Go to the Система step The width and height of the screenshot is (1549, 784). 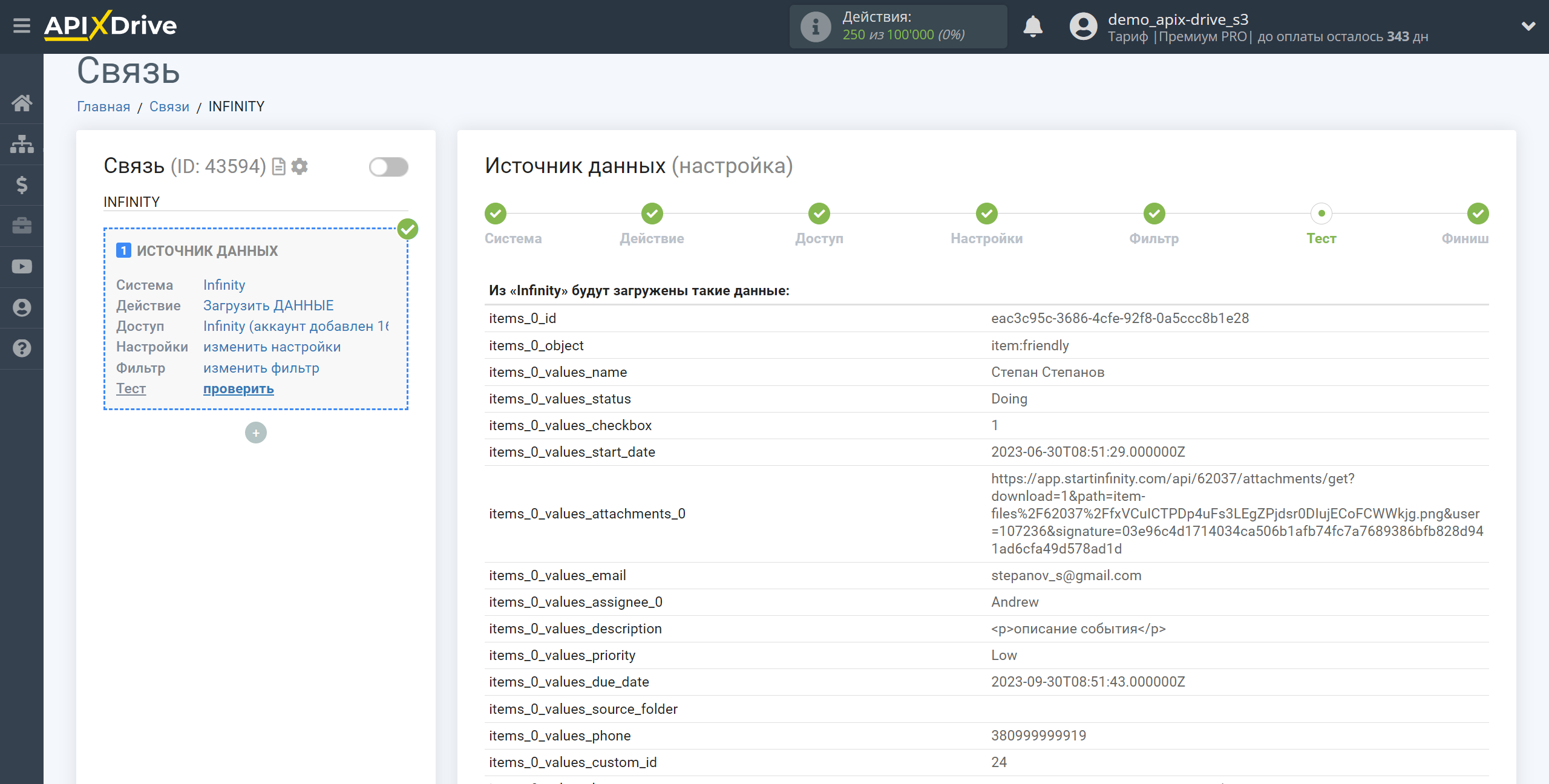pos(496,214)
